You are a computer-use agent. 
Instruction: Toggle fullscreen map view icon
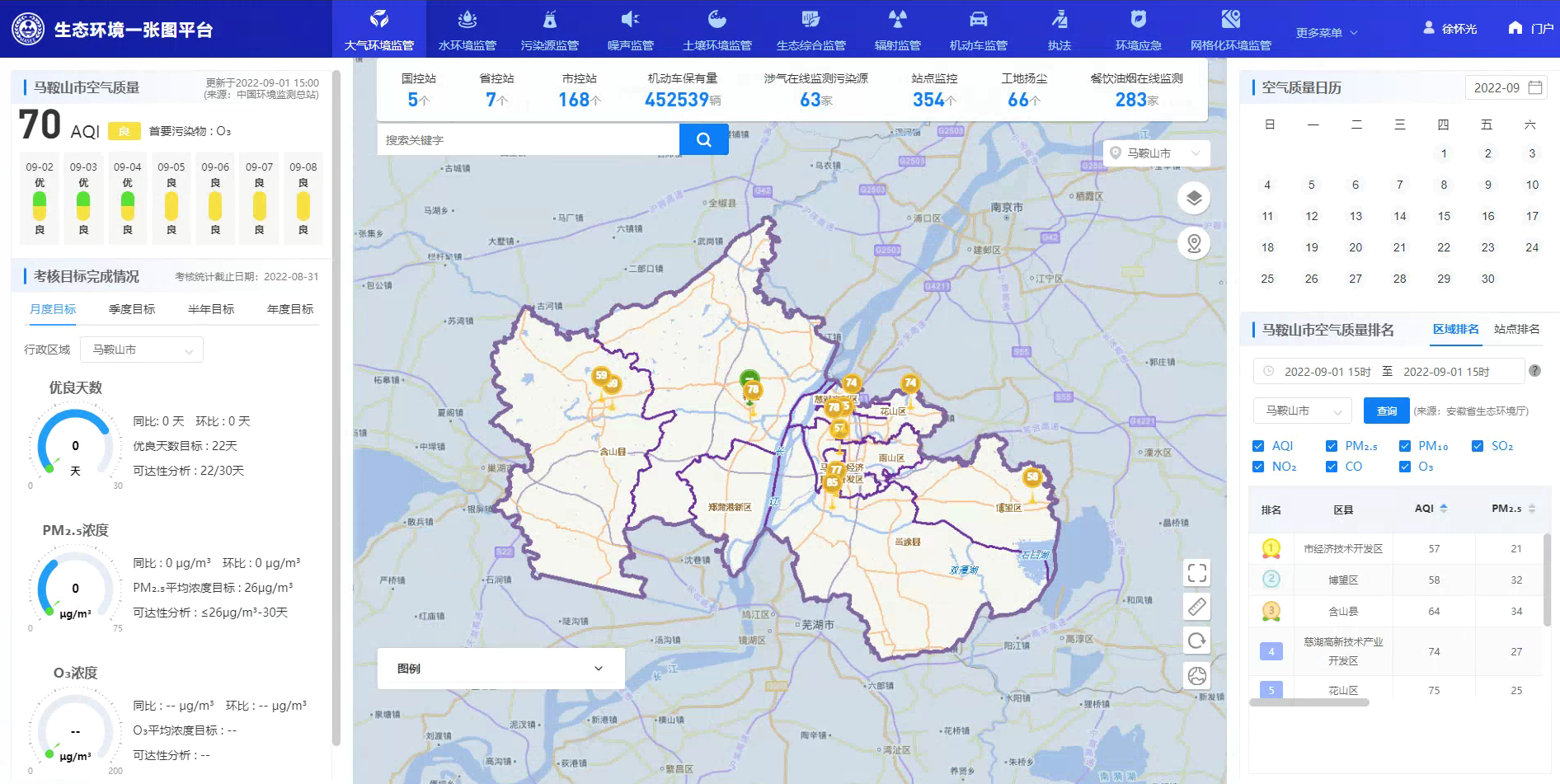click(1196, 572)
